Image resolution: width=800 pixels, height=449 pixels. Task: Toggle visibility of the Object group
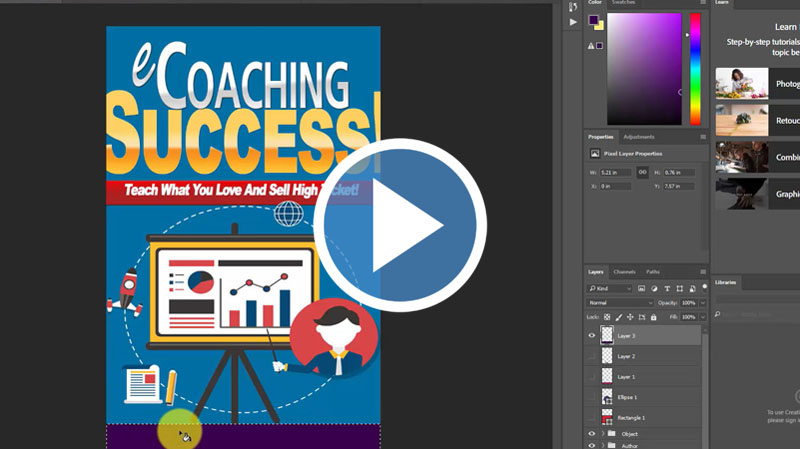(x=591, y=433)
